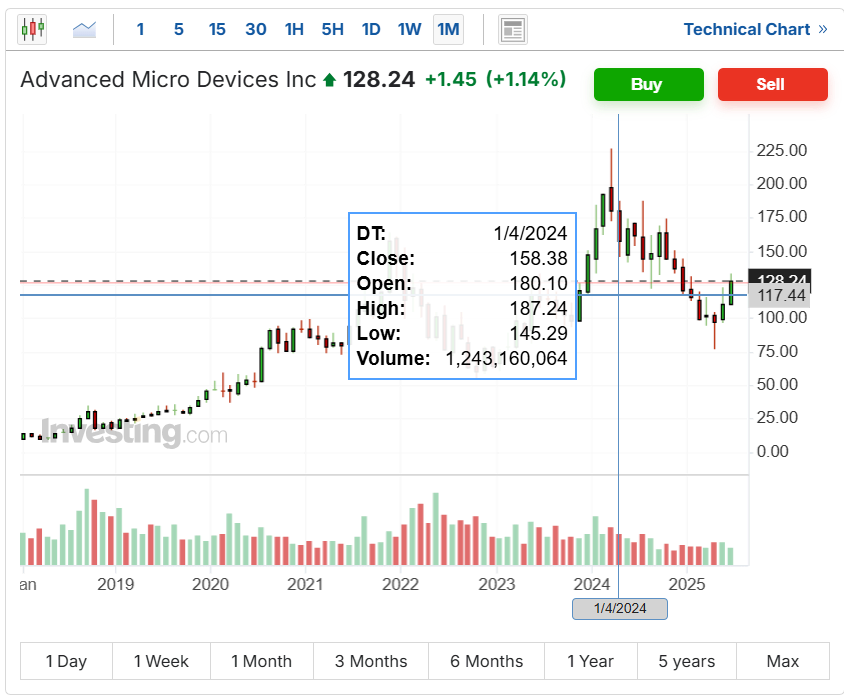Click the red Sell button
This screenshot has width=847, height=698.
772,84
